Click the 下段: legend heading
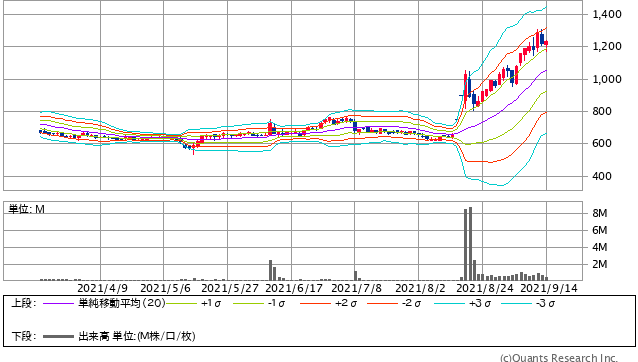This screenshot has height=362, width=638. click(24, 336)
